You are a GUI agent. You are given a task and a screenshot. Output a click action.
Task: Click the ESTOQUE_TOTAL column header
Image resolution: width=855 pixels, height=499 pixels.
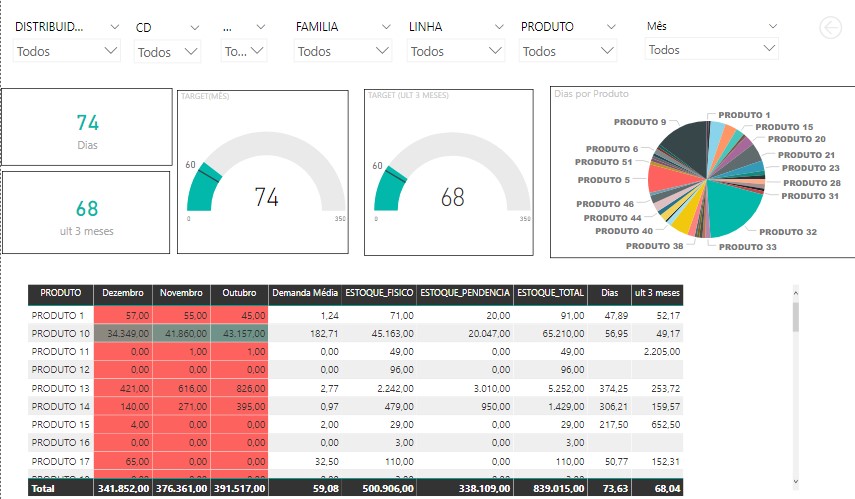[549, 294]
